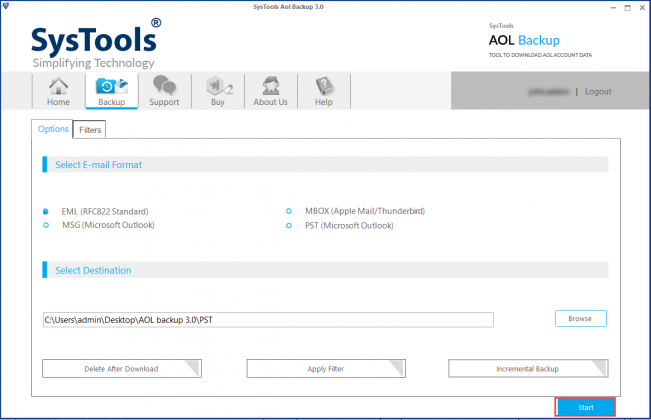Viewport: 651px width, 420px height.
Task: Click the Start button
Action: tap(586, 407)
